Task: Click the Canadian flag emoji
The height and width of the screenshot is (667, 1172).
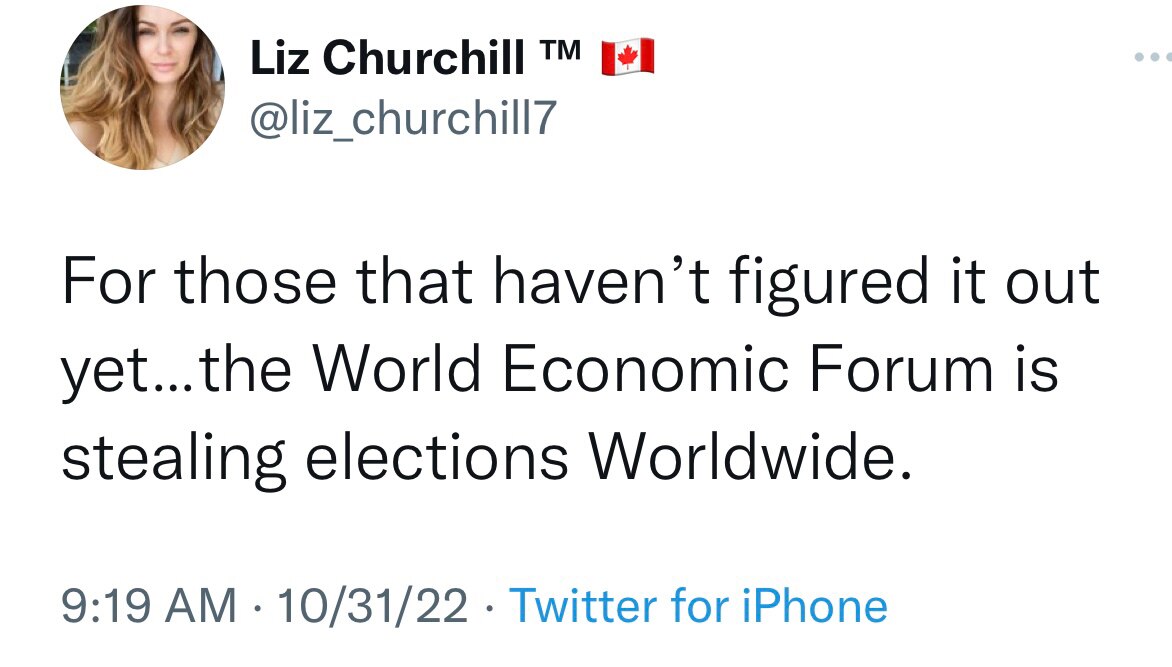Action: 627,58
